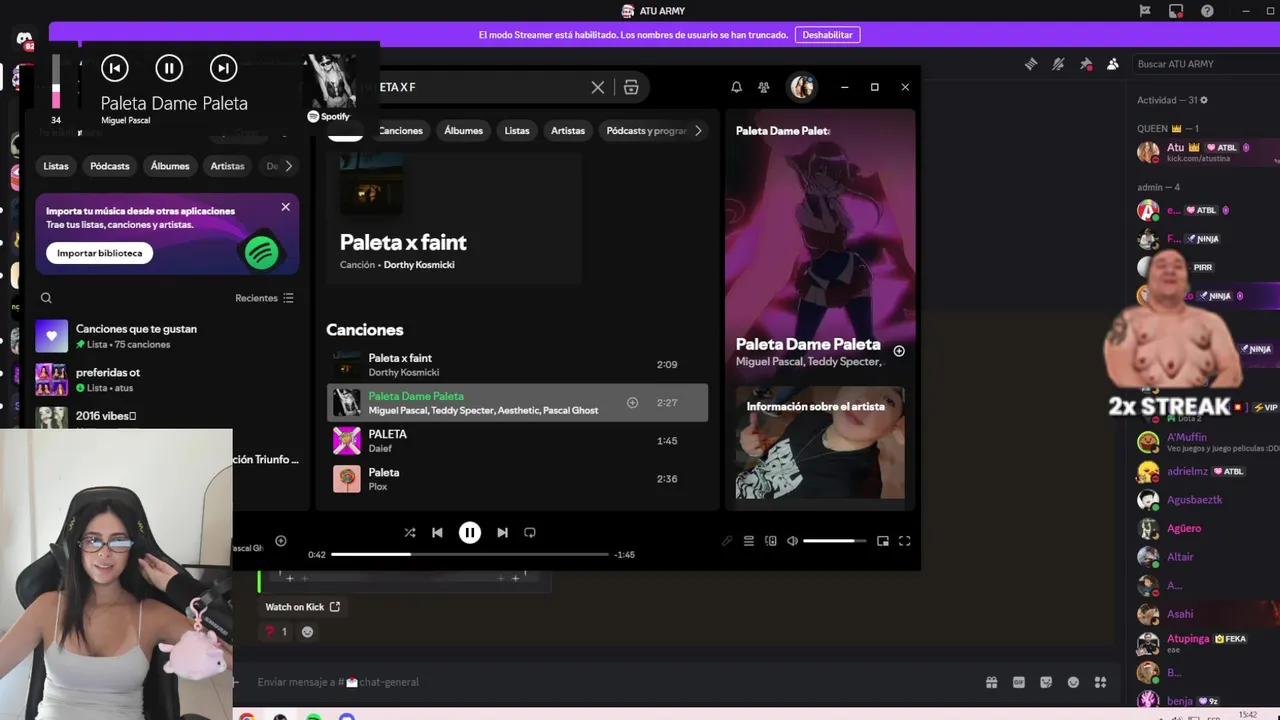The image size is (1280, 720).
Task: Click previous track in Windows media overlay
Action: (x=115, y=68)
